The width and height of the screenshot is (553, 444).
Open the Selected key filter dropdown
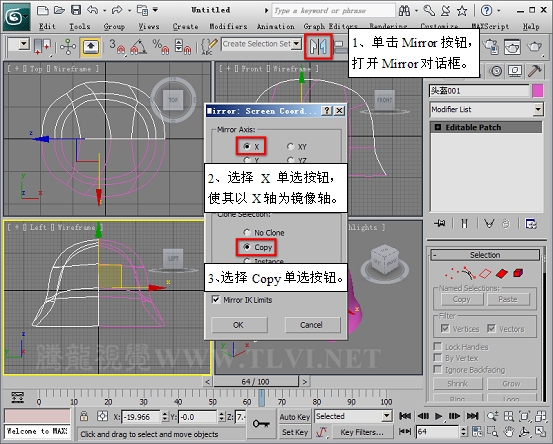(387, 416)
